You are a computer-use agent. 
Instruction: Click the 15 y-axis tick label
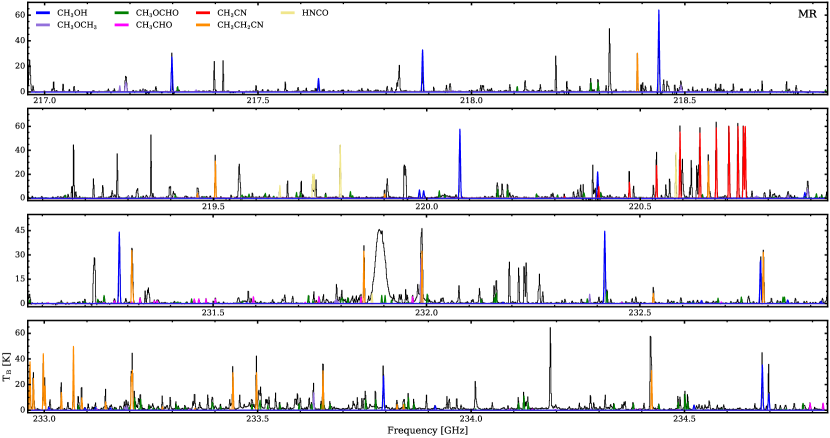point(20,279)
